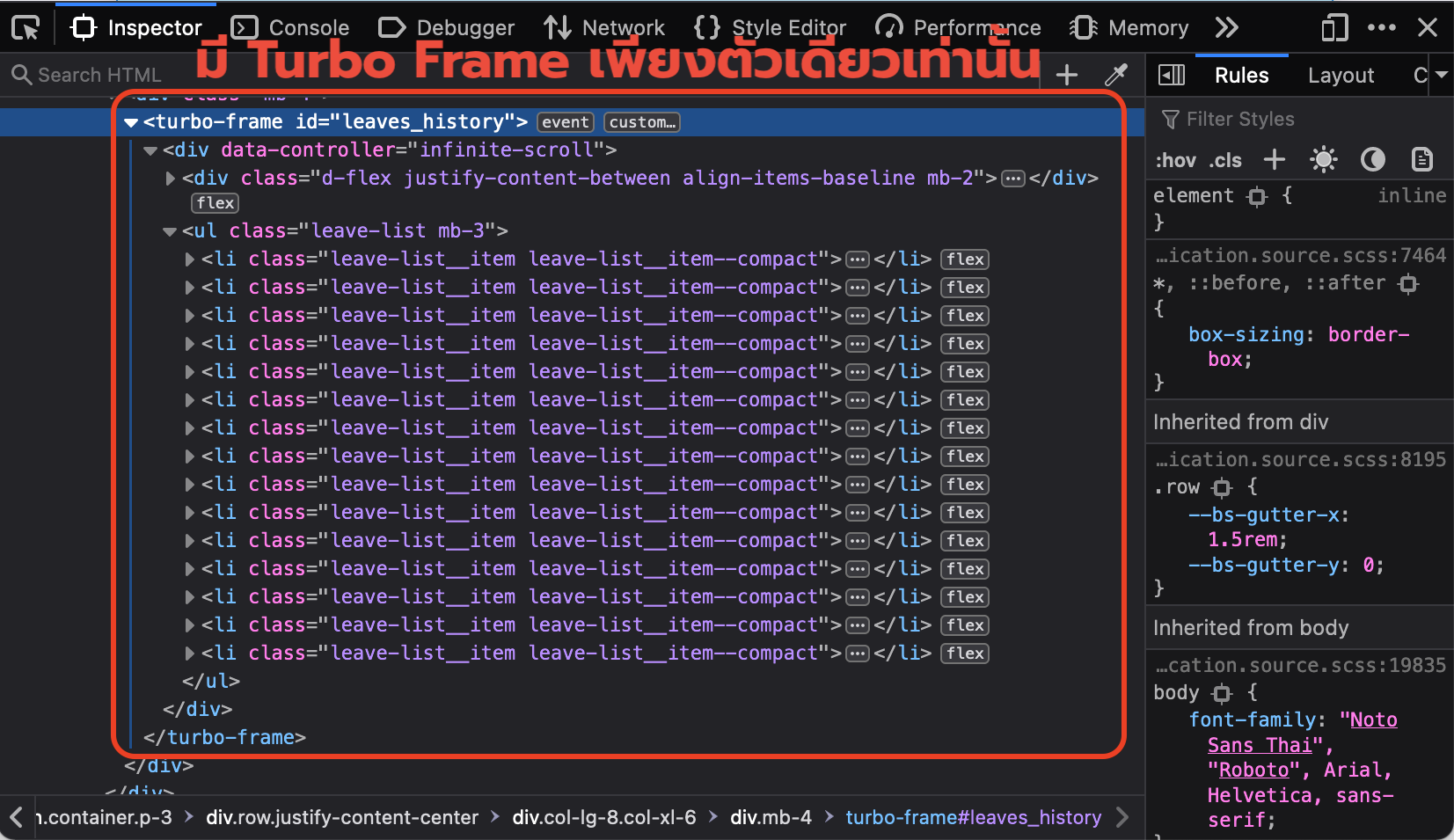Open the sidebar tabs overflow dropdown
The height and width of the screenshot is (840, 1454).
[1441, 76]
